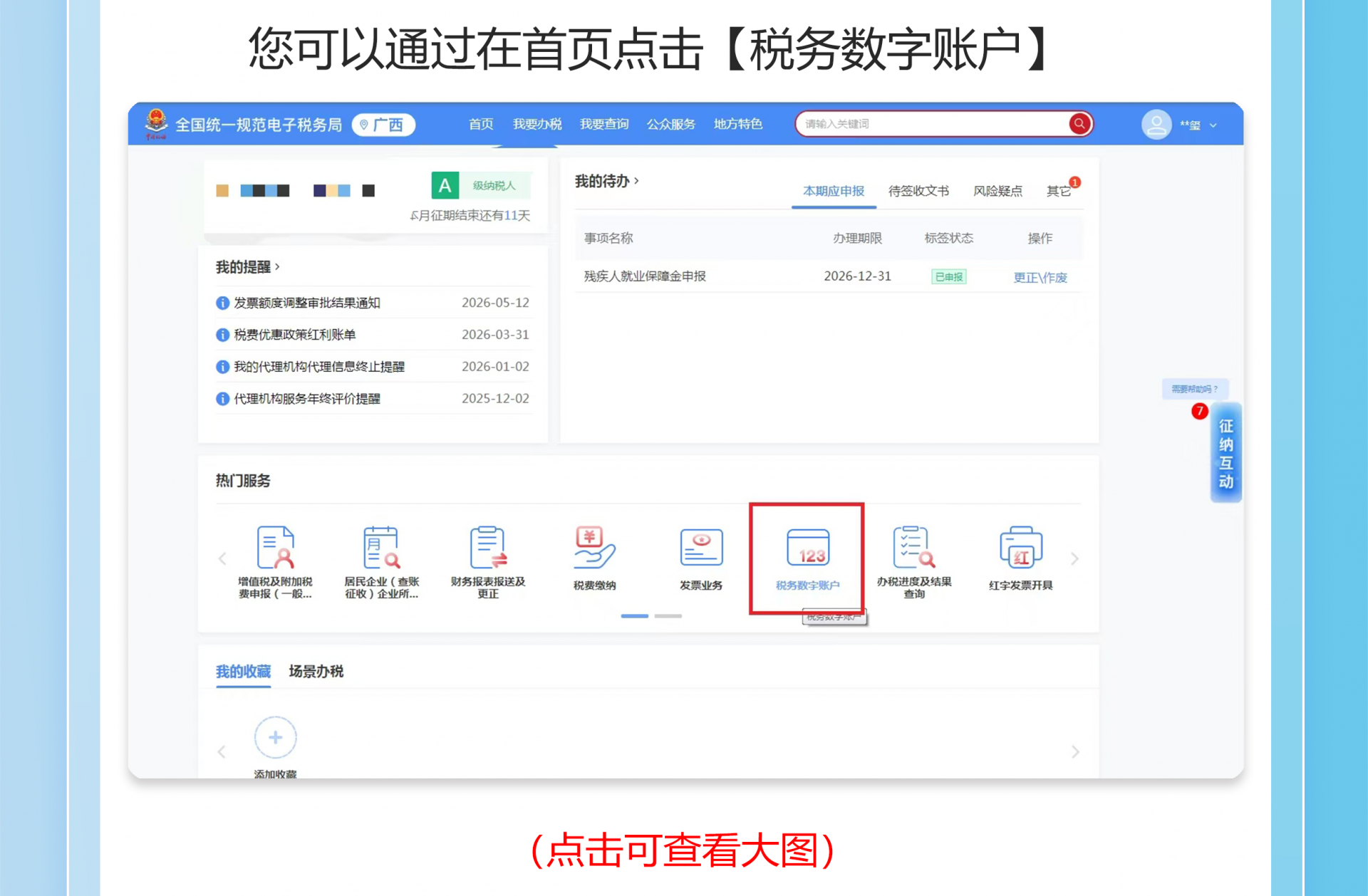Open the 红字发票开具 icon
The width and height of the screenshot is (1368, 896).
click(x=1020, y=547)
